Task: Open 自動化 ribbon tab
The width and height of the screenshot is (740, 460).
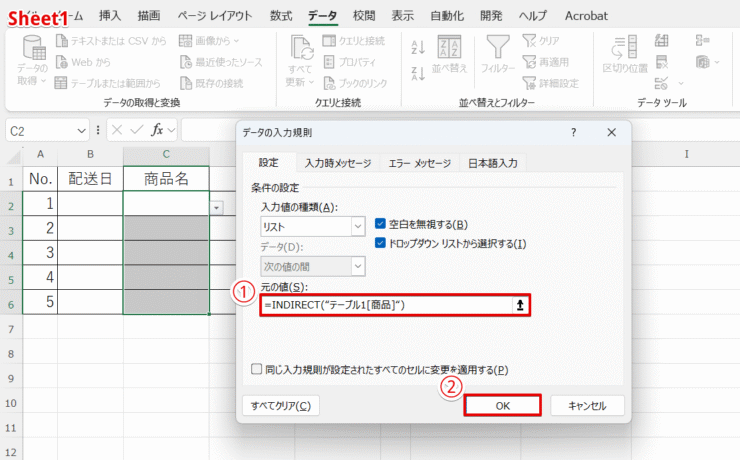Action: [x=447, y=16]
